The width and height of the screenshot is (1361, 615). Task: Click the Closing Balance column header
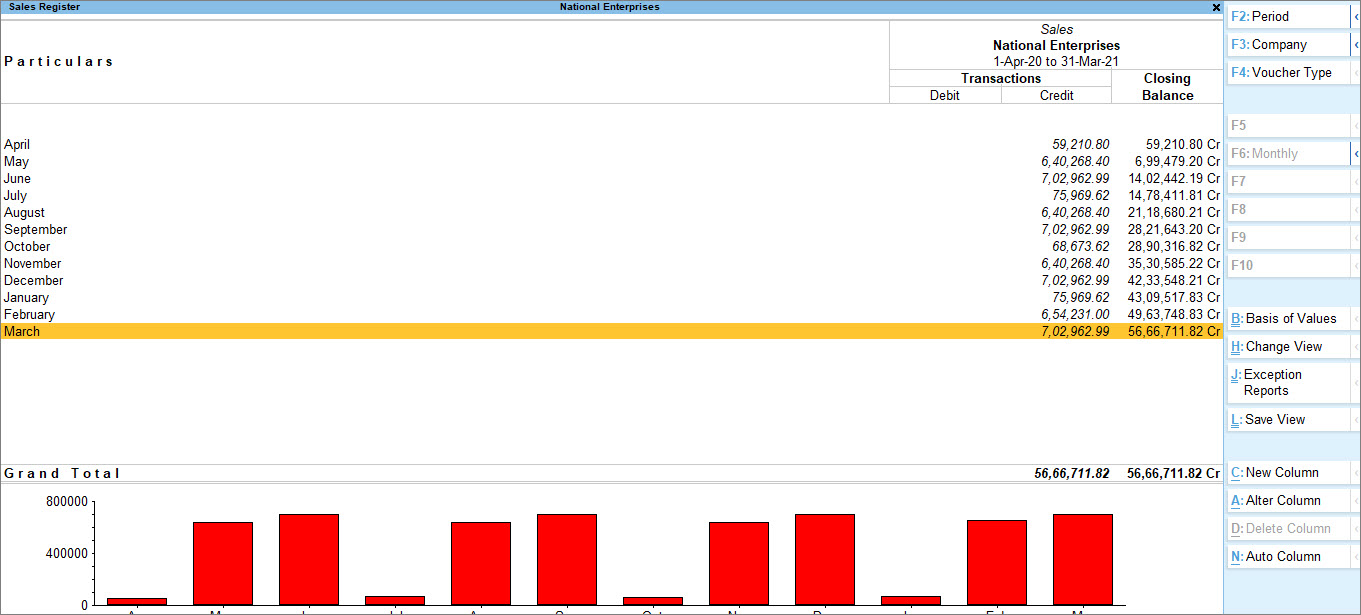[1168, 87]
